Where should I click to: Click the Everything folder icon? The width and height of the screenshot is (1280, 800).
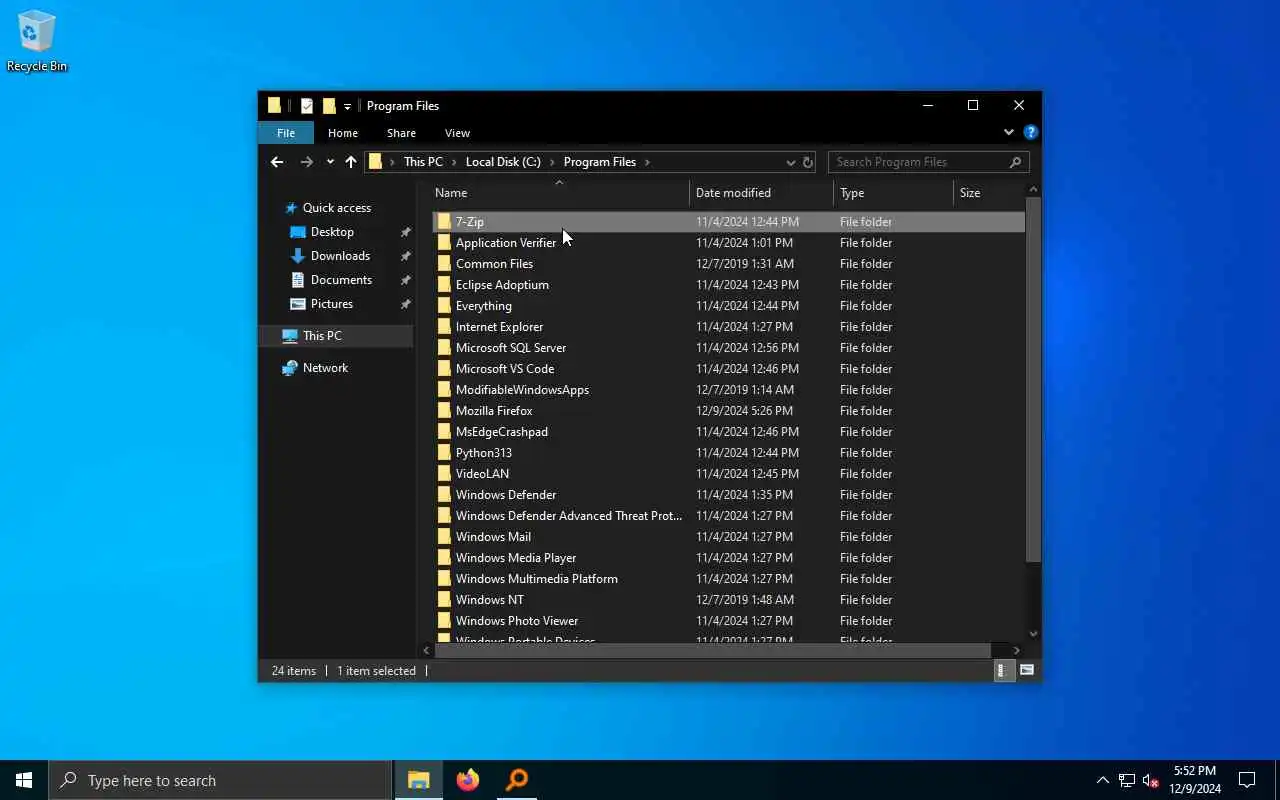444,306
